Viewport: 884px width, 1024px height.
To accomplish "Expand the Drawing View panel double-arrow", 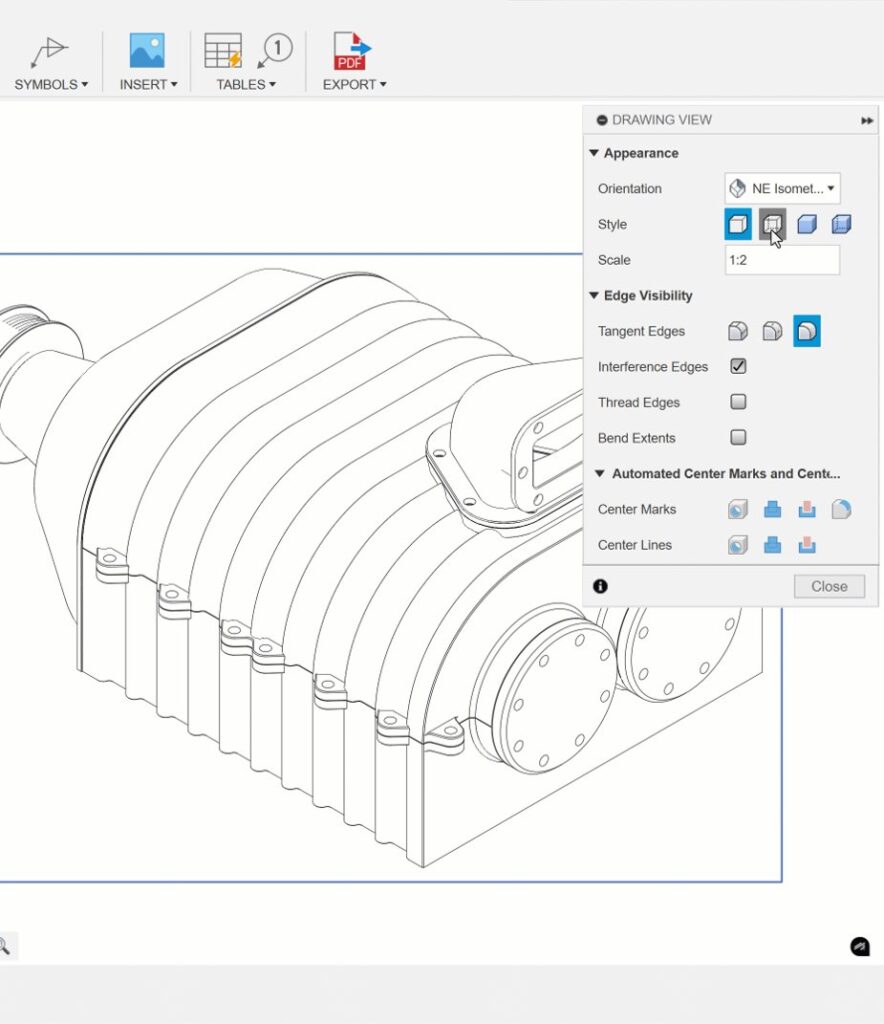I will pos(867,120).
